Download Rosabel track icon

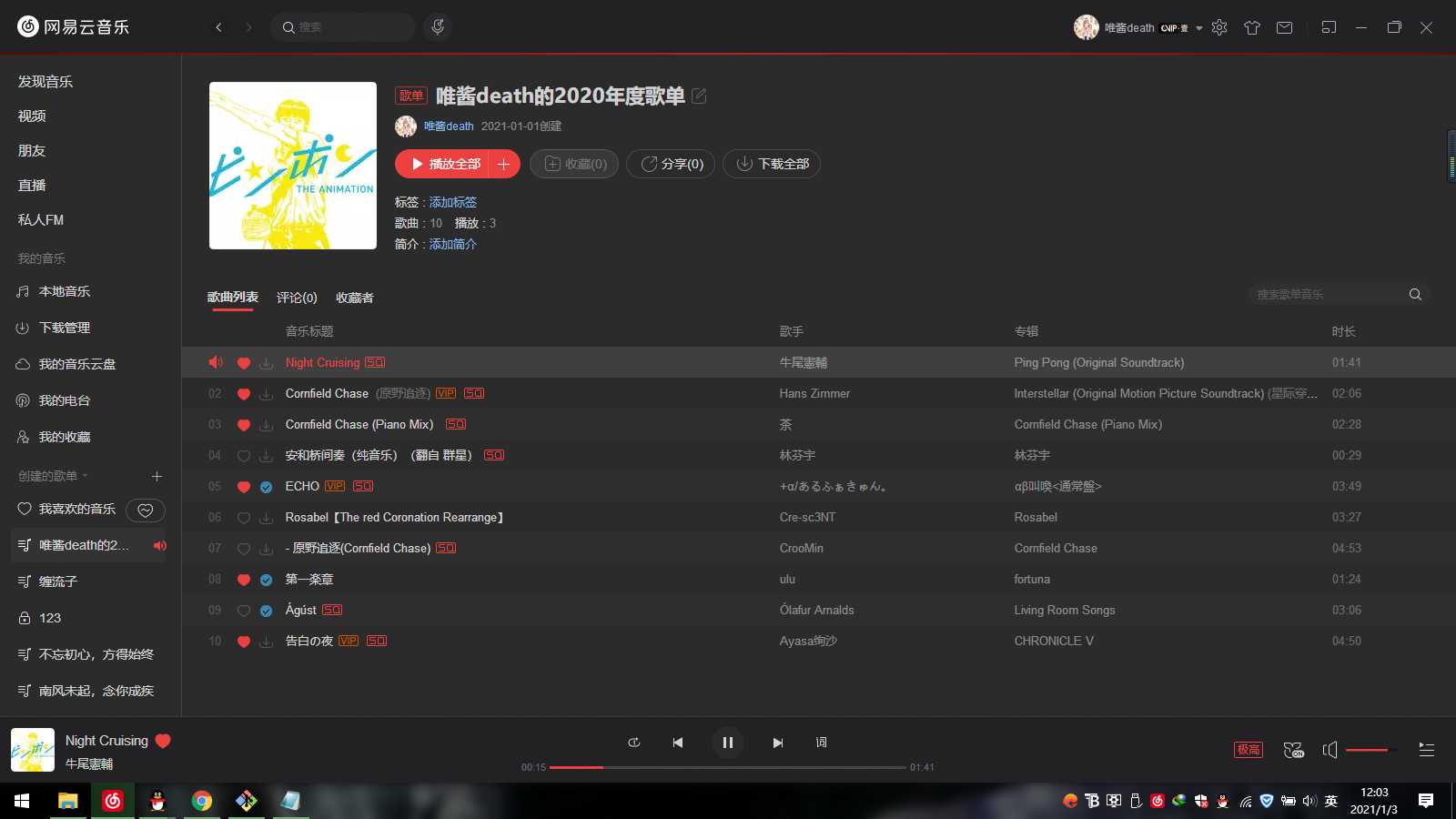coord(267,518)
